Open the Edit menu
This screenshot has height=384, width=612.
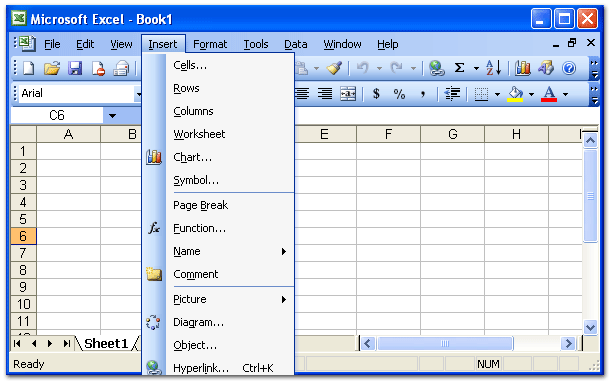point(85,44)
